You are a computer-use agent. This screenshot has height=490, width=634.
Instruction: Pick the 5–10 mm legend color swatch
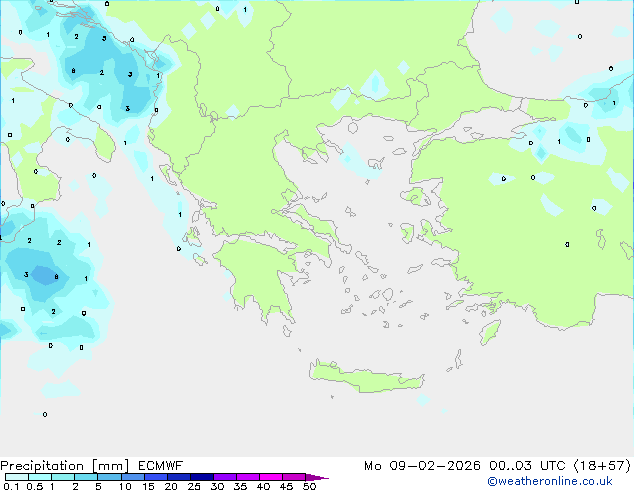pyautogui.click(x=109, y=477)
